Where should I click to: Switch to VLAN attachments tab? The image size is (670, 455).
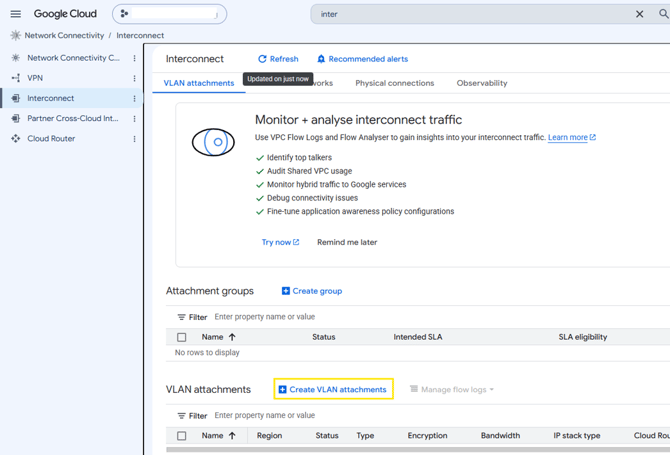click(x=199, y=83)
